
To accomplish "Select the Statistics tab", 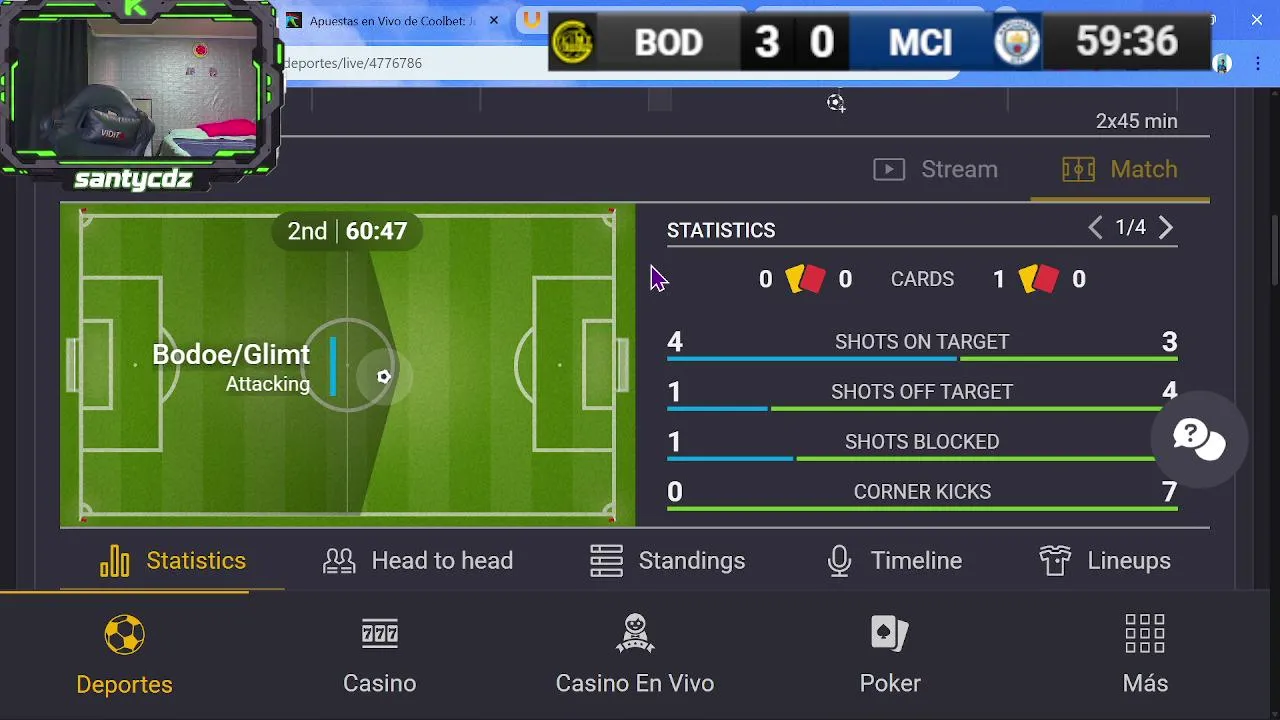I will [x=173, y=561].
